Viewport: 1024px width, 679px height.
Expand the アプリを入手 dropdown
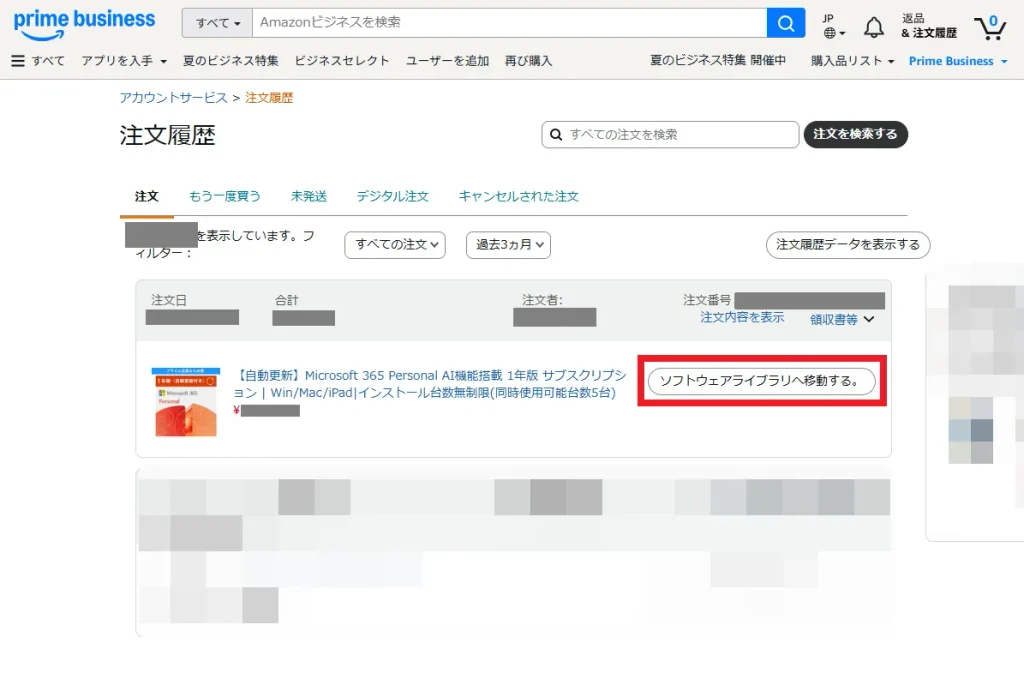[124, 61]
